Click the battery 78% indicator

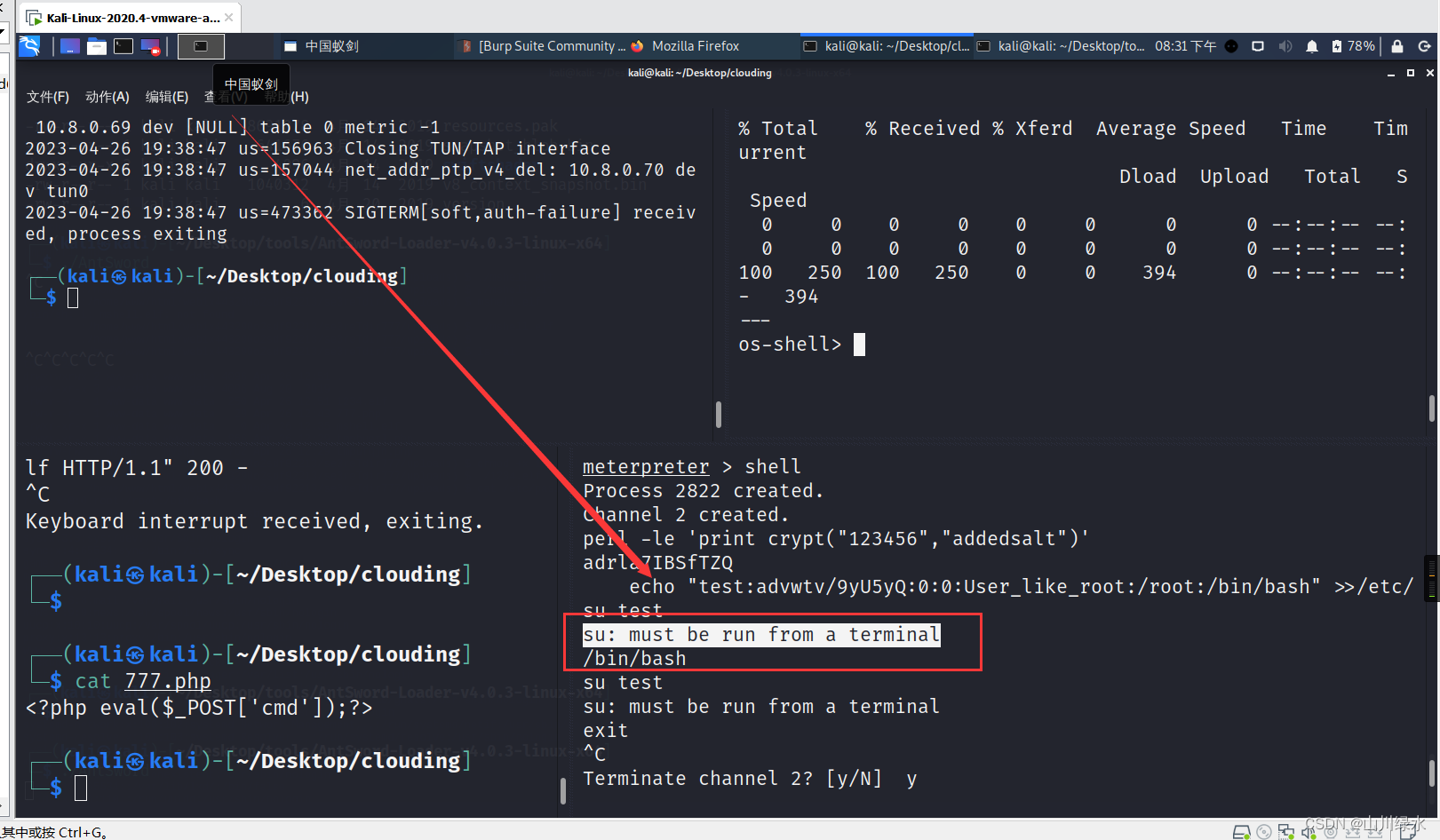(x=1353, y=46)
